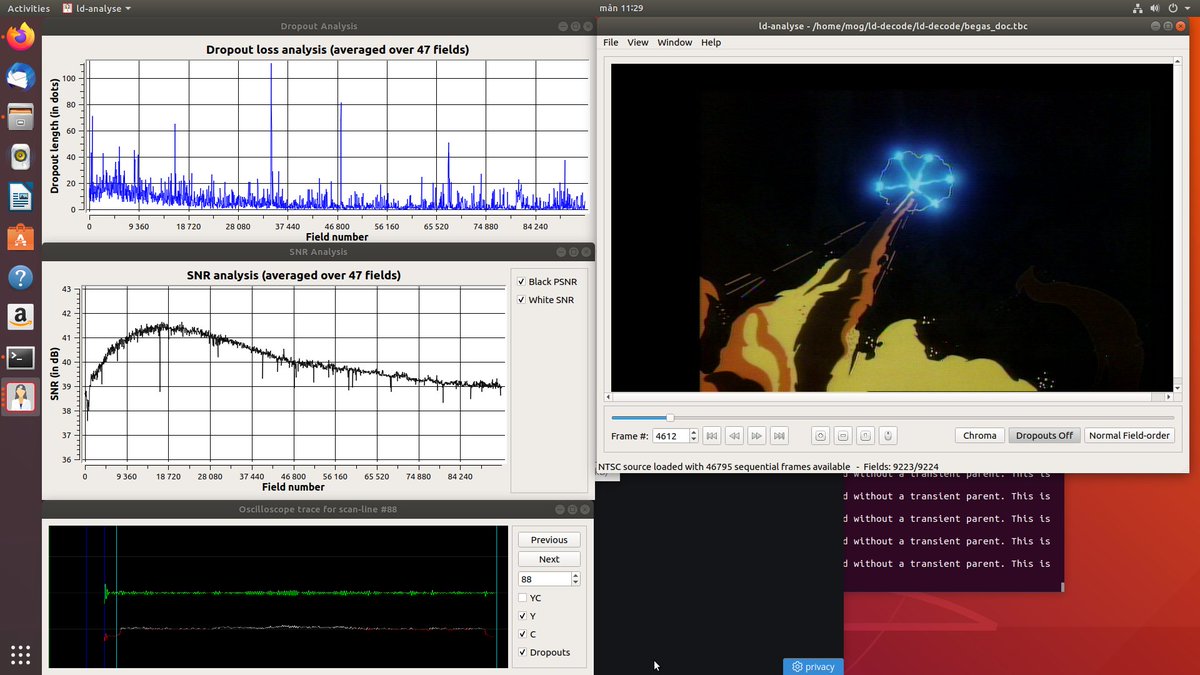Toggle Dropouts checkbox in oscilloscope

click(x=521, y=652)
